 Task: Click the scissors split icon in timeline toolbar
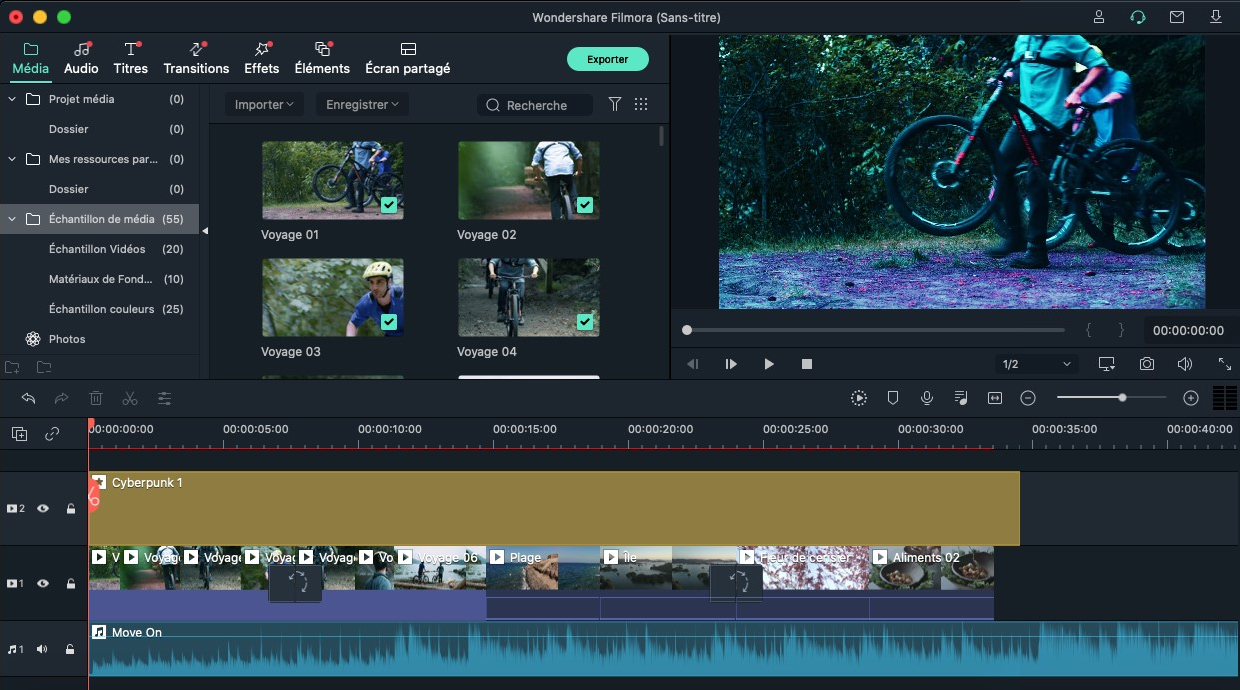coord(130,398)
